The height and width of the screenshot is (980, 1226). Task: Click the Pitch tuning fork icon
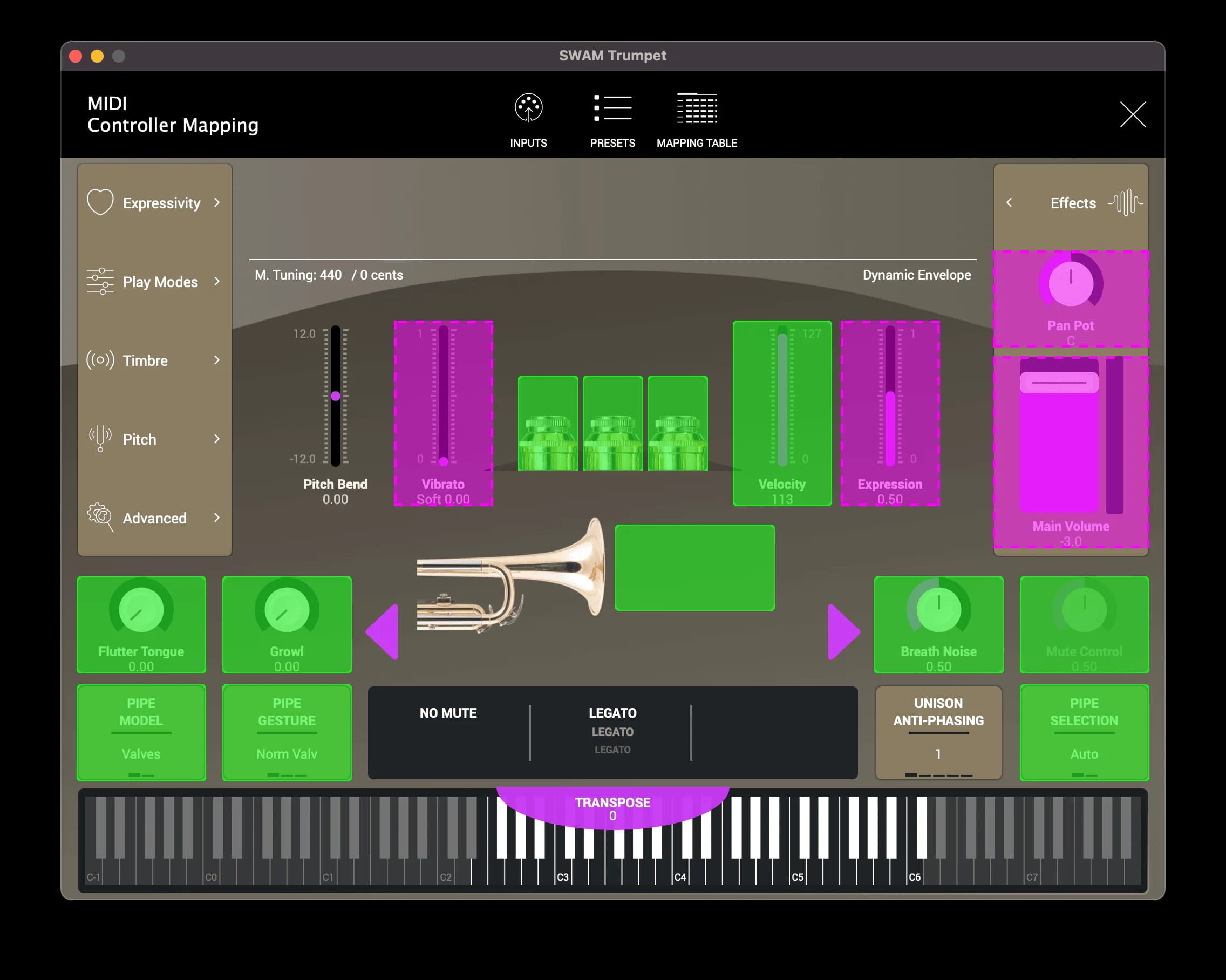100,439
